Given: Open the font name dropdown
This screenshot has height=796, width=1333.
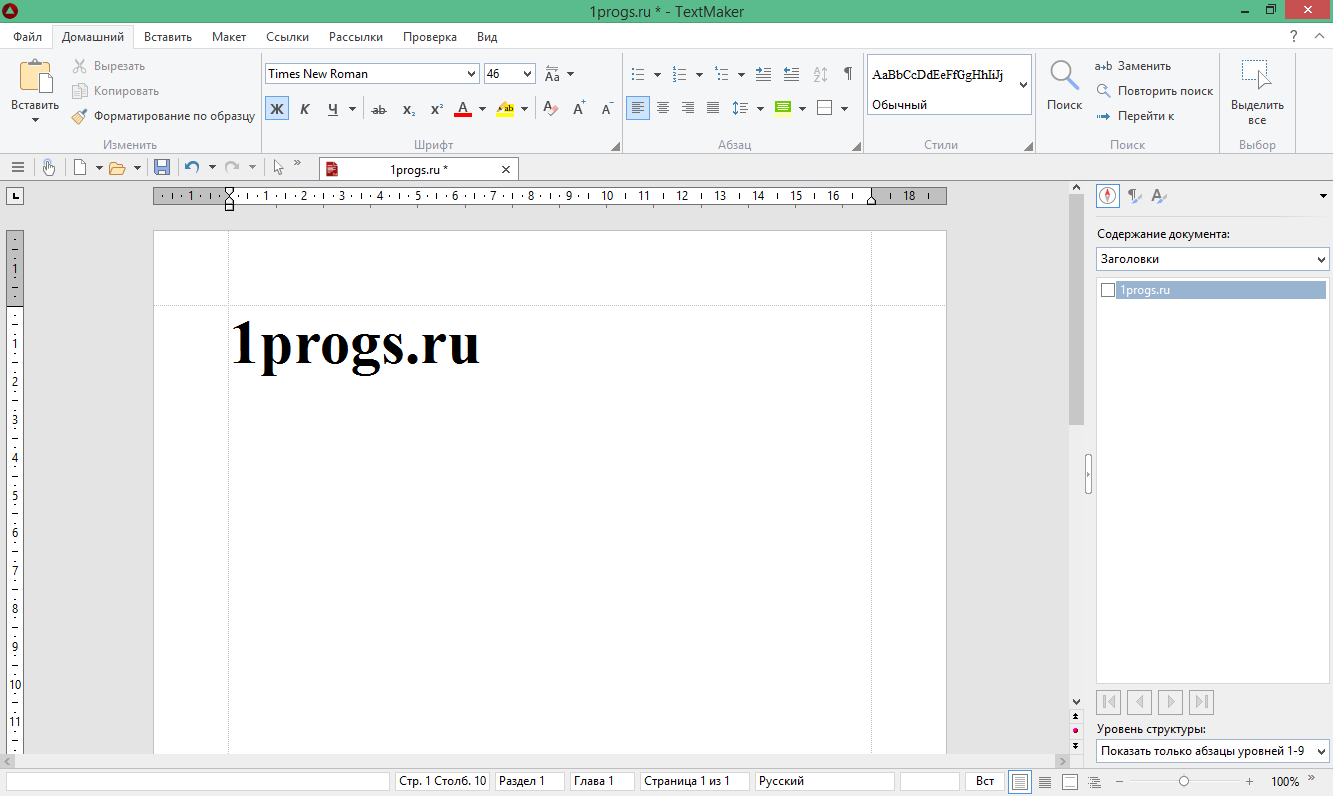Looking at the screenshot, I should coord(472,74).
